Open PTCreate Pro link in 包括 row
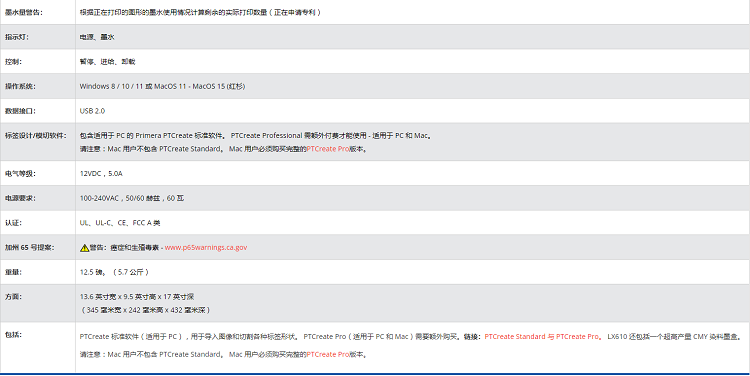The image size is (750, 376). [x=328, y=354]
